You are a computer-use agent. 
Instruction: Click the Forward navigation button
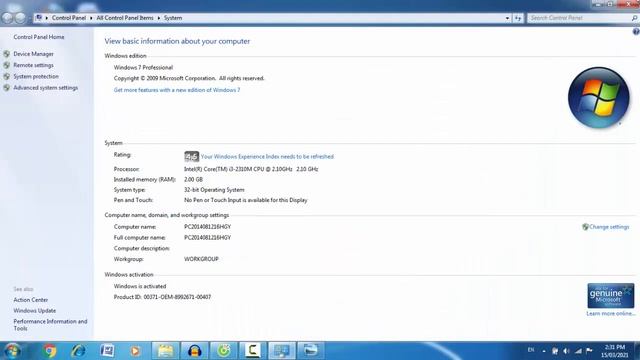(20, 18)
